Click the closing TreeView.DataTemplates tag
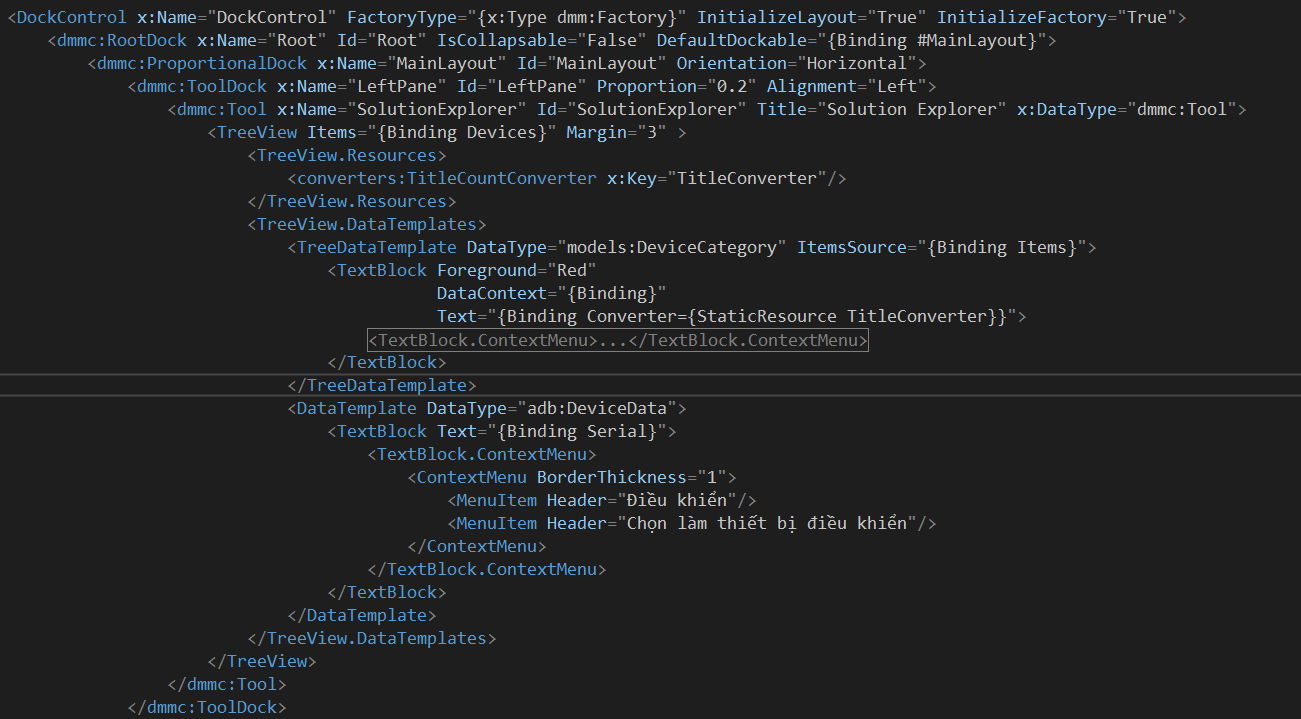 pos(371,638)
